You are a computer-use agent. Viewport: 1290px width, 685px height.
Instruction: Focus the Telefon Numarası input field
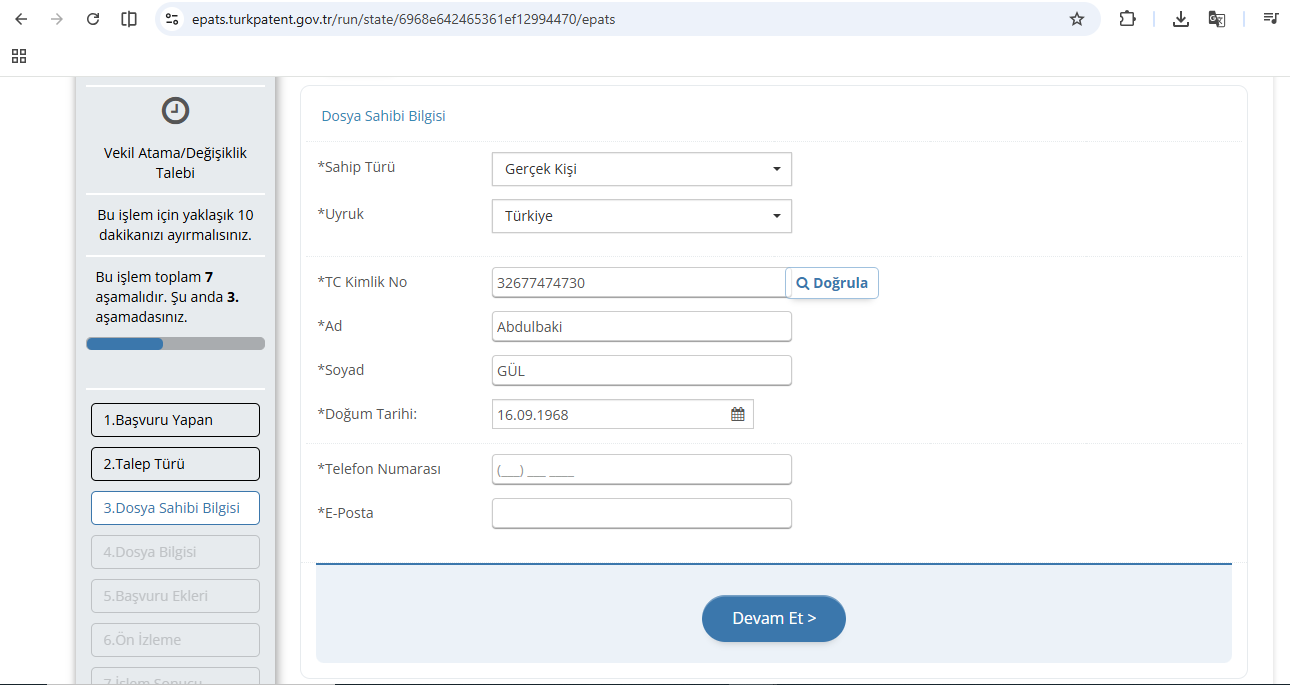pos(641,469)
